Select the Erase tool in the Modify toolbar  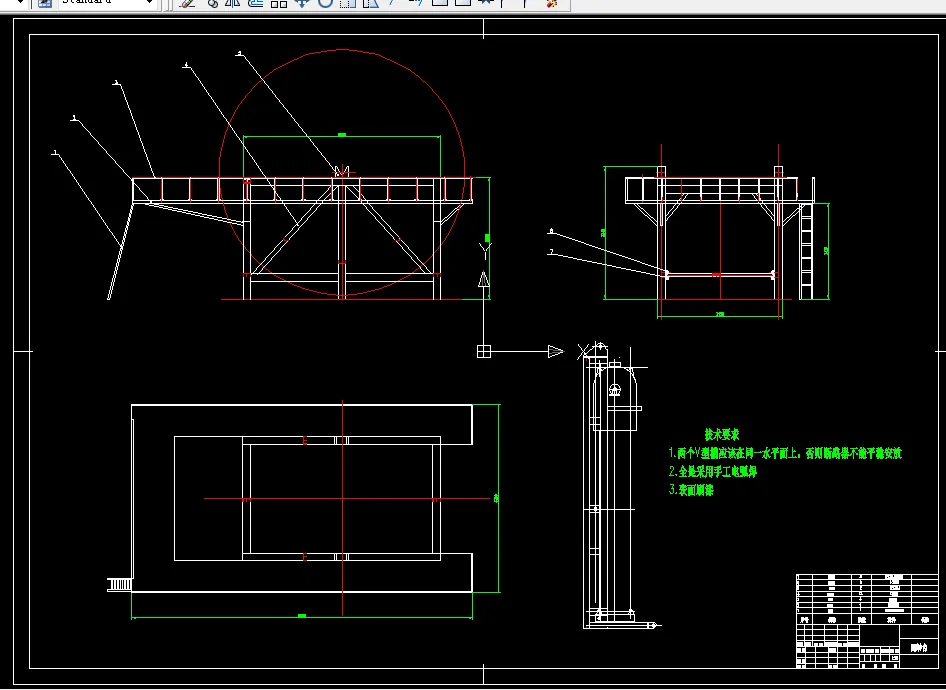[188, 3]
